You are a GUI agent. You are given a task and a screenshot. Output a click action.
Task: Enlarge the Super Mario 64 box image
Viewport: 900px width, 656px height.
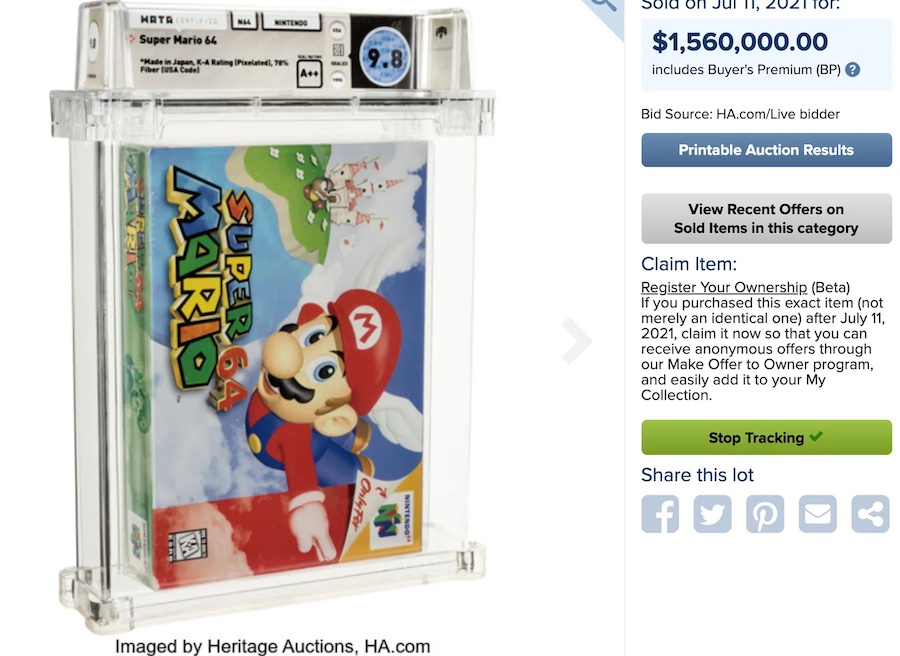click(280, 360)
